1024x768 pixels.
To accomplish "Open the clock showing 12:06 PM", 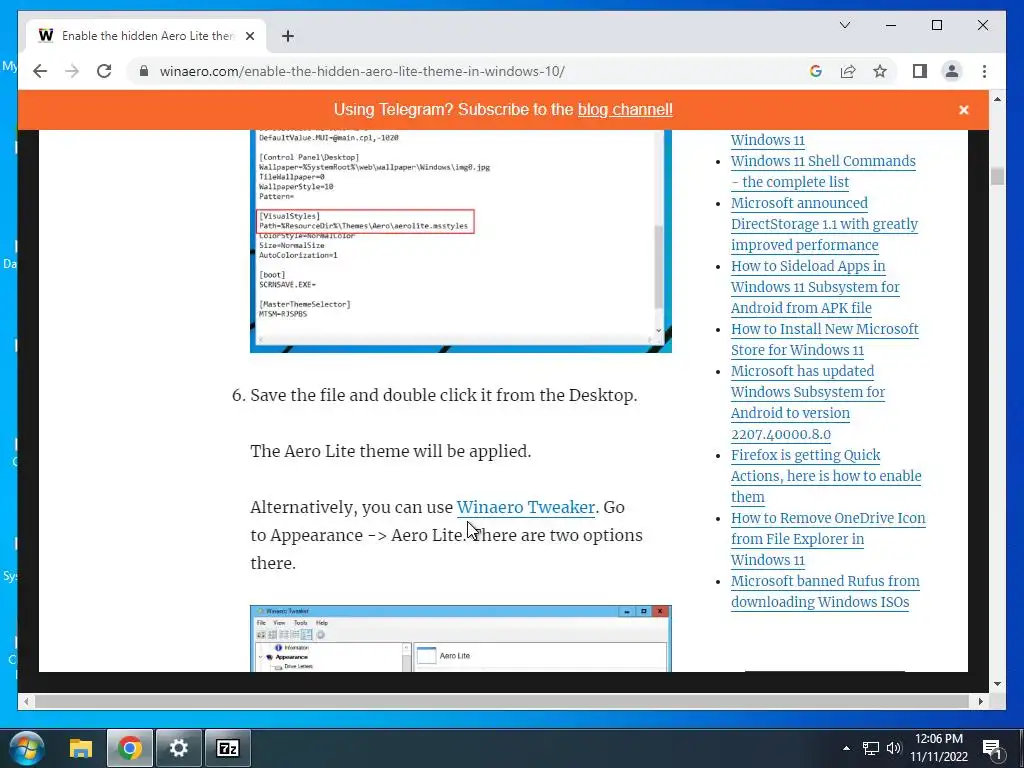I will (x=939, y=748).
